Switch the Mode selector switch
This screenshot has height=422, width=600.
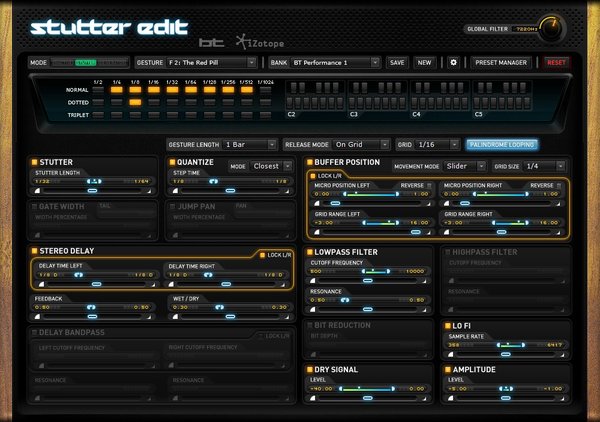click(x=89, y=62)
